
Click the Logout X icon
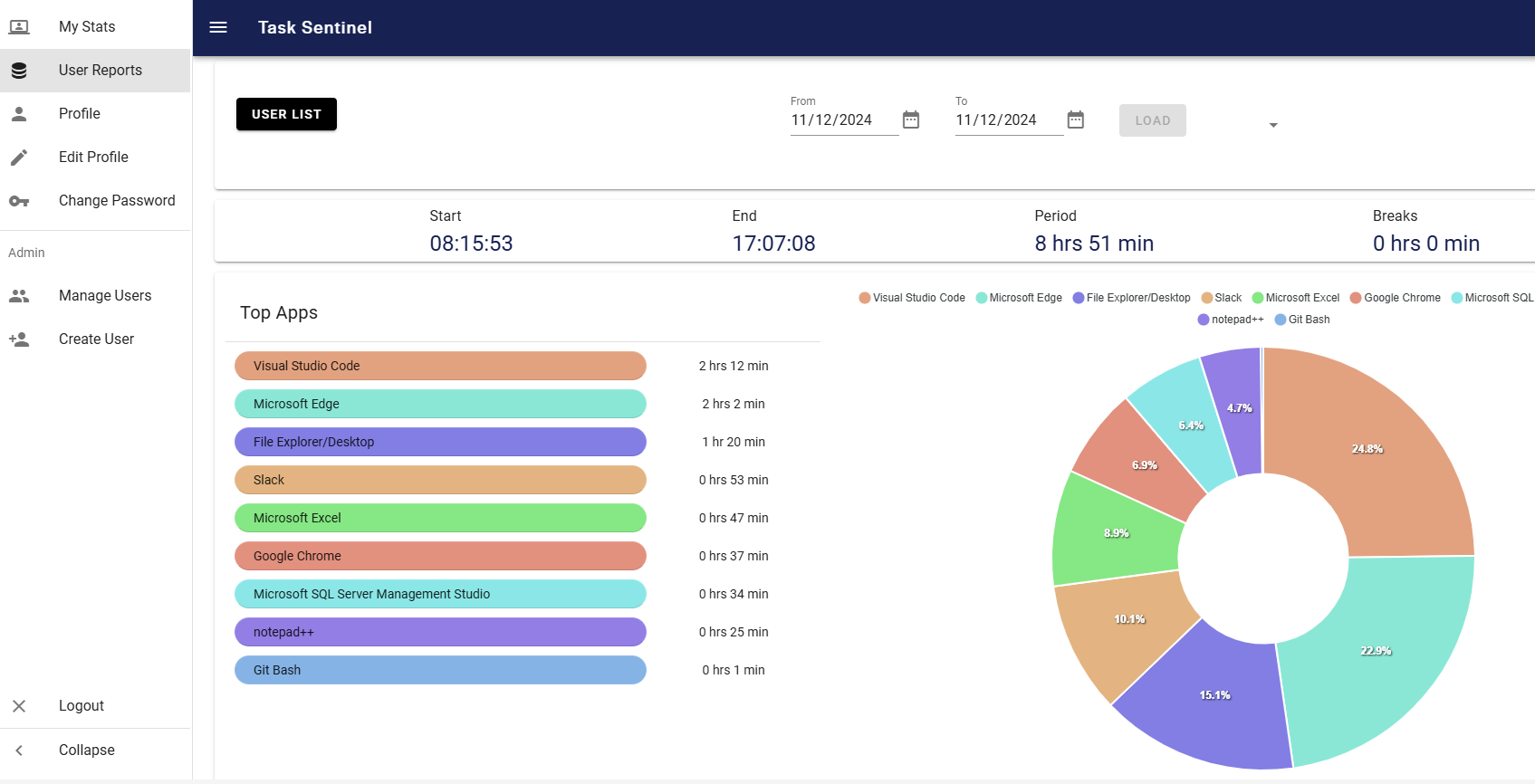point(19,706)
